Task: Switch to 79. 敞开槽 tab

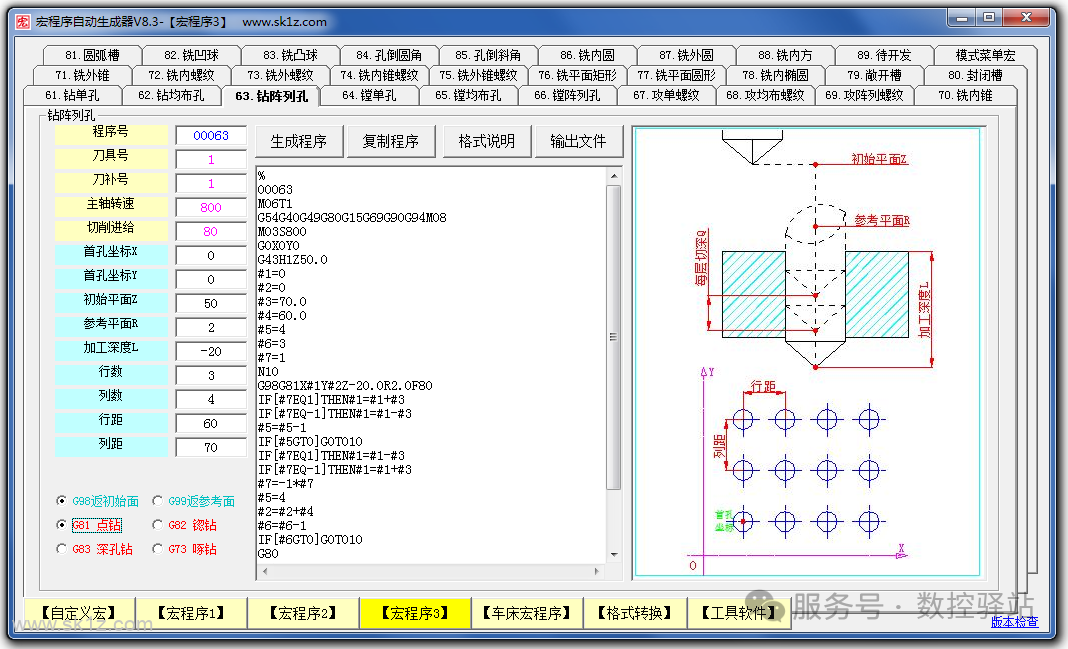Action: point(875,75)
